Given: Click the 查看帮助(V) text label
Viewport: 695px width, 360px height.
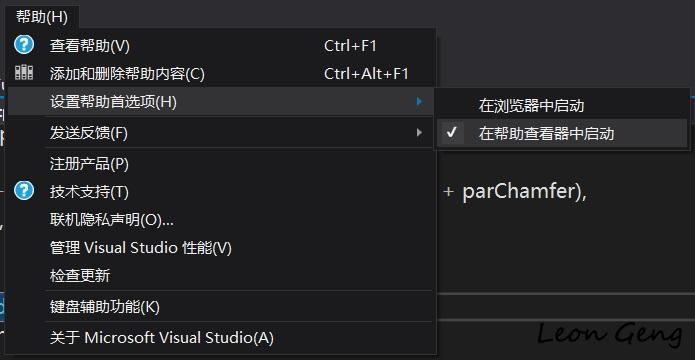Looking at the screenshot, I should 90,46.
